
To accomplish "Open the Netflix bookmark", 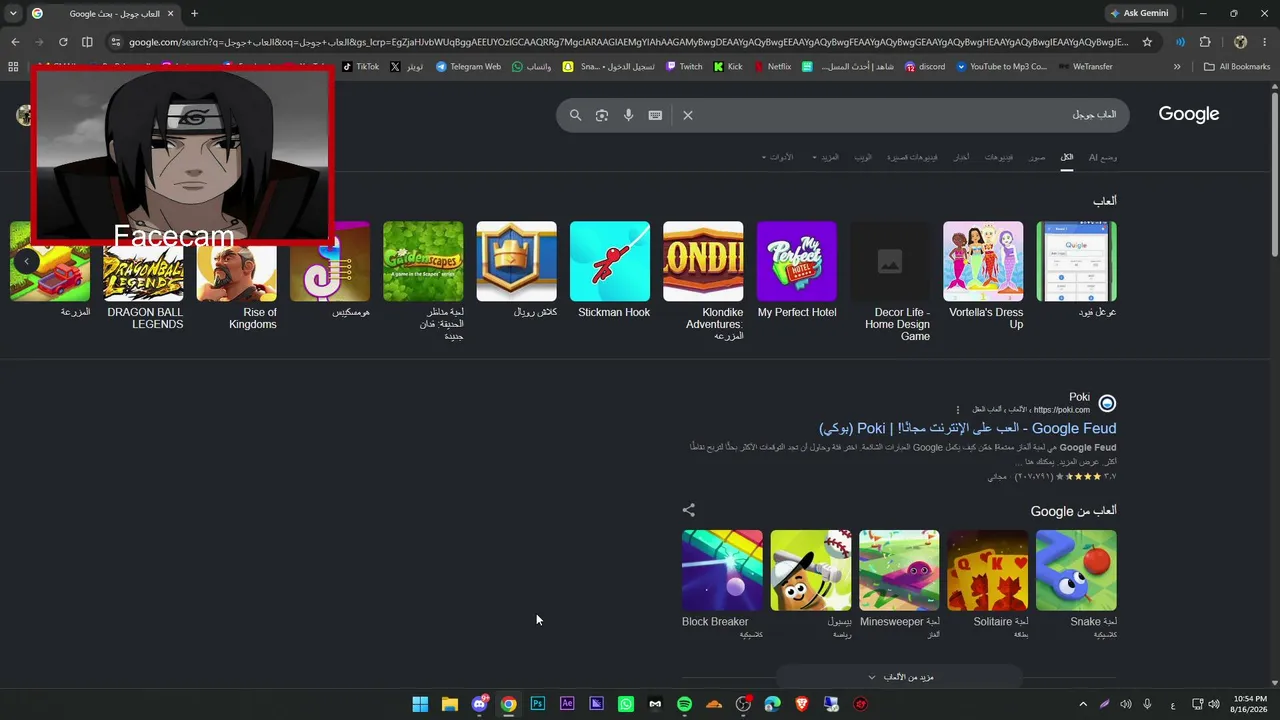I will pyautogui.click(x=771, y=67).
